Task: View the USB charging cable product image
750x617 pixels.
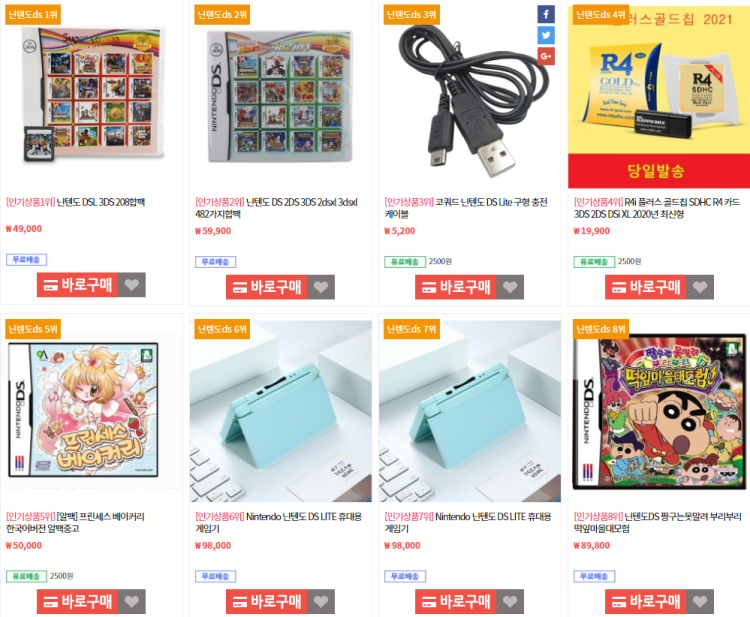Action: (x=470, y=98)
